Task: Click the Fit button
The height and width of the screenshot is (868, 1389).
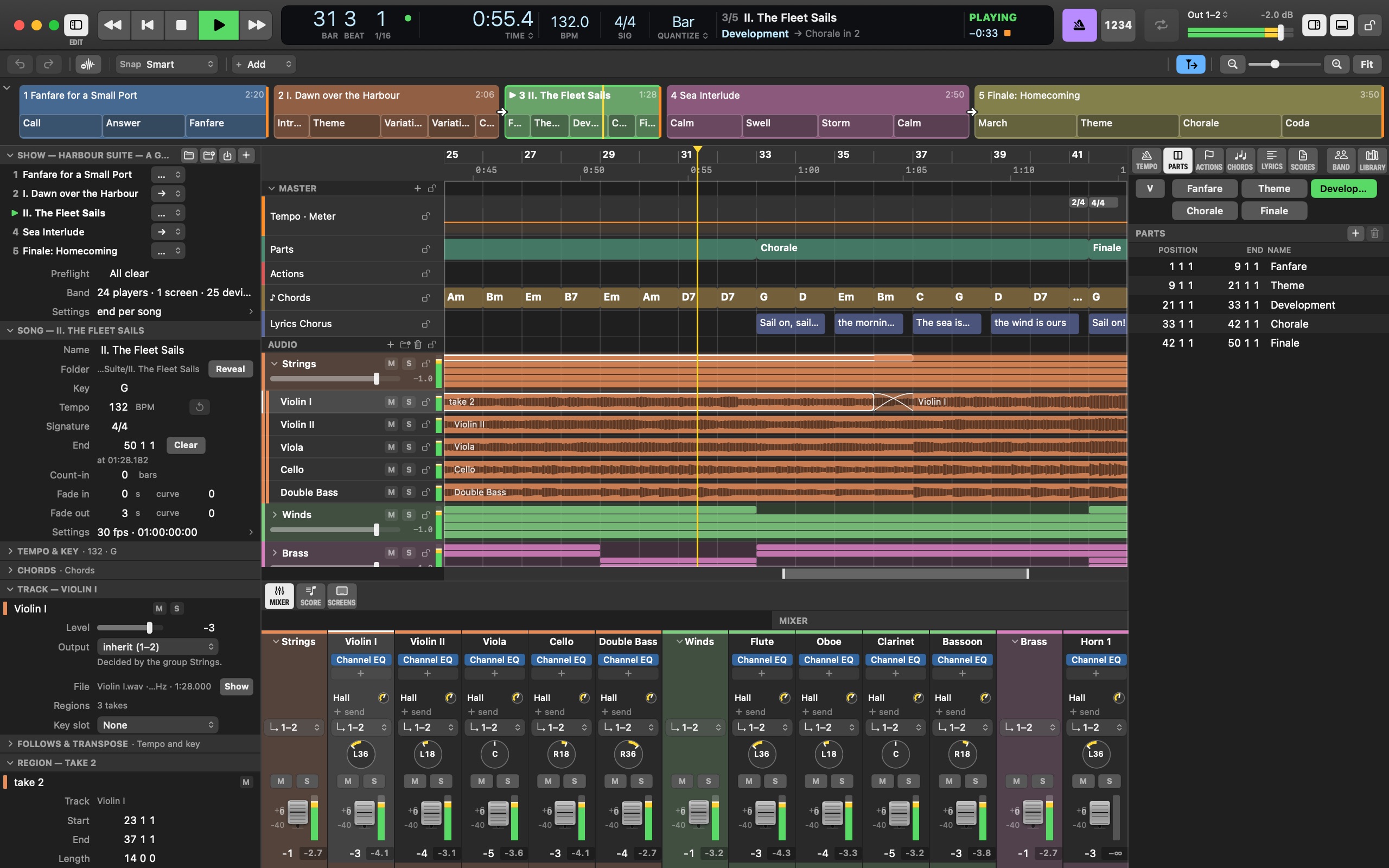Action: 1367,63
